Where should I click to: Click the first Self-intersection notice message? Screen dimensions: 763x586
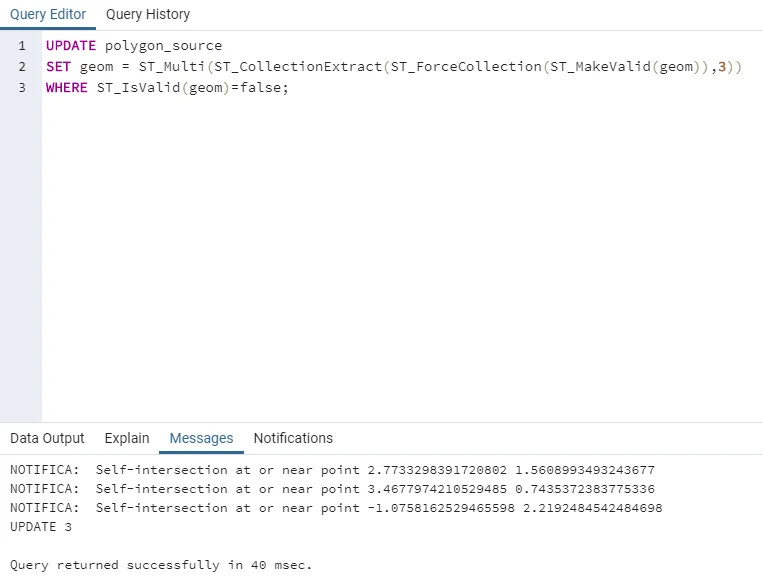click(x=332, y=470)
